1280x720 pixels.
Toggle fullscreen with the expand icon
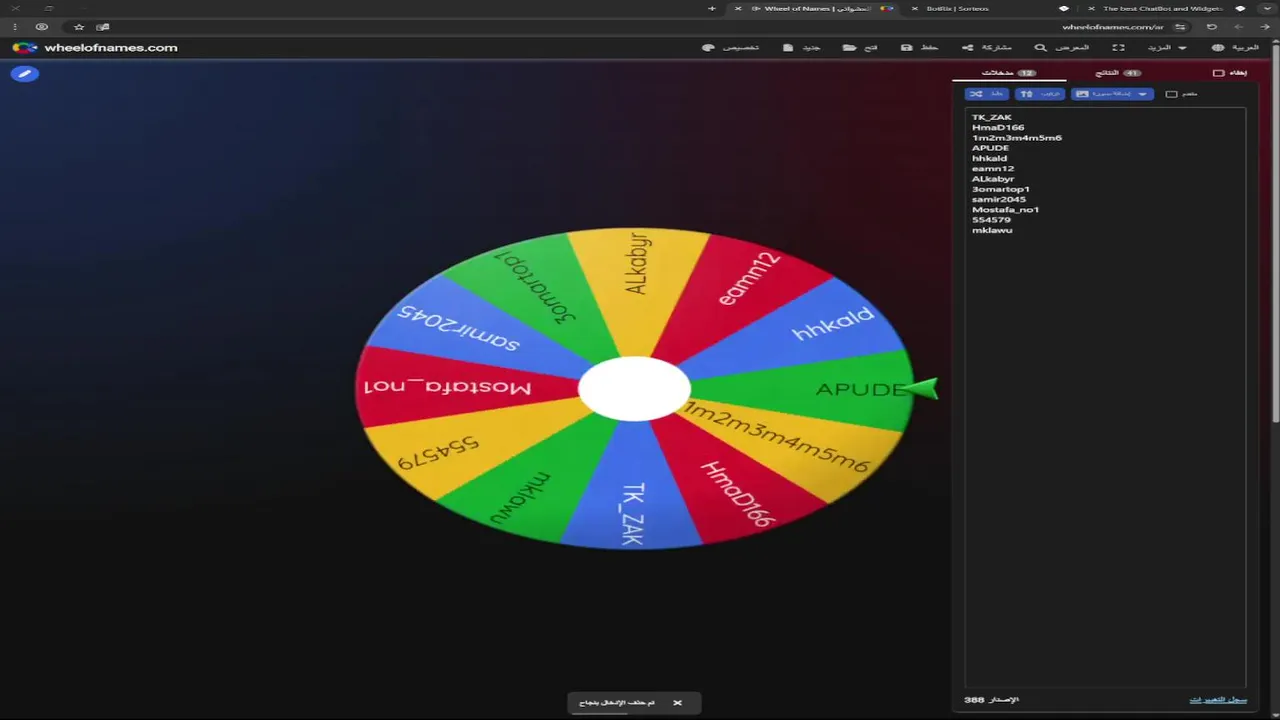tap(1119, 47)
